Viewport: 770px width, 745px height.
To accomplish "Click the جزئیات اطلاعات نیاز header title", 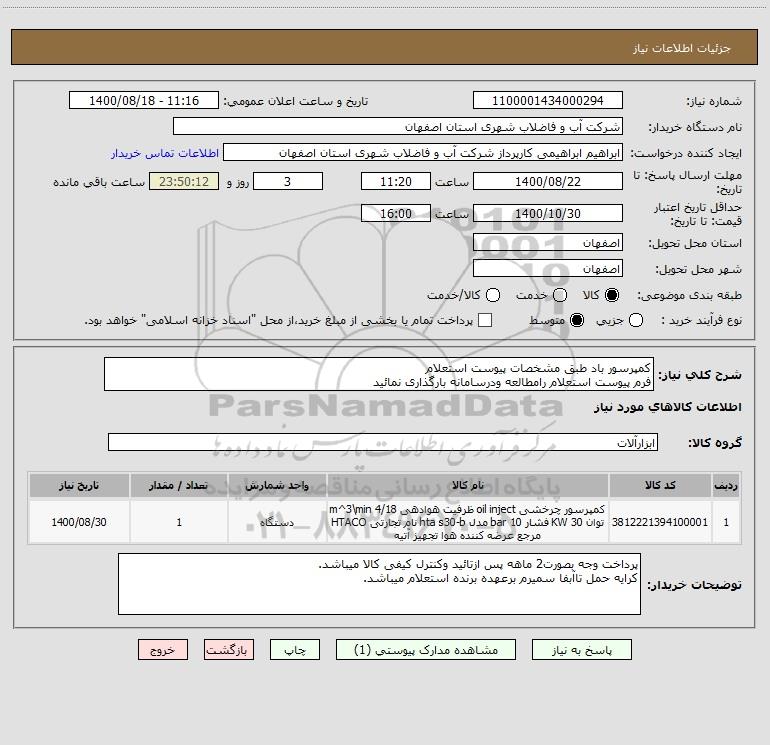I will (x=681, y=48).
